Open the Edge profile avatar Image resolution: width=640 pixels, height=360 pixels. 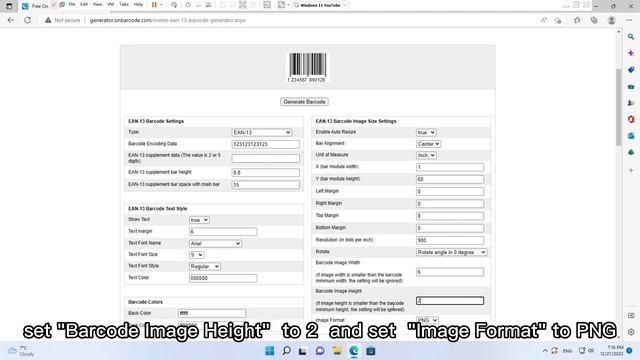coord(611,20)
